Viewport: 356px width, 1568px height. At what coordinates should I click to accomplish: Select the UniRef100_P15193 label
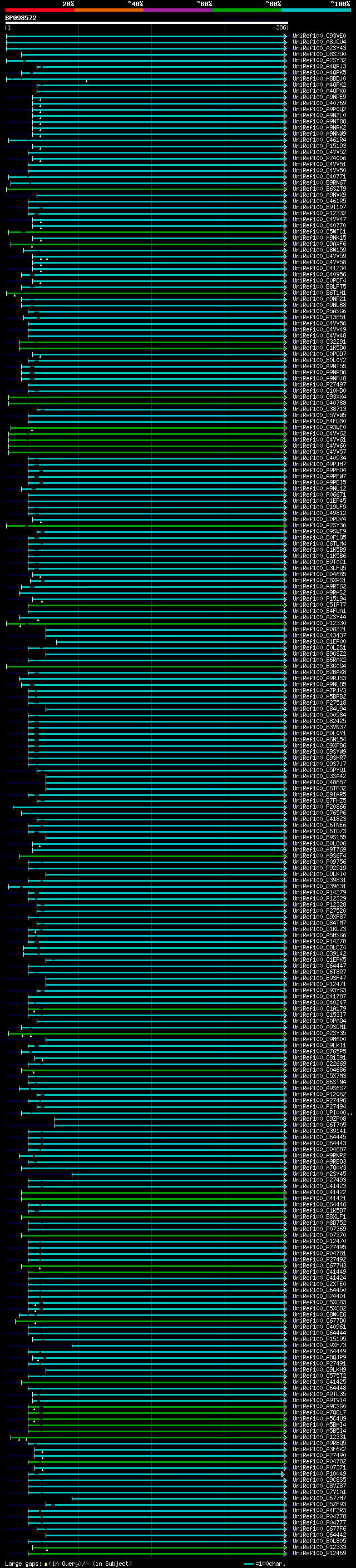(x=319, y=146)
